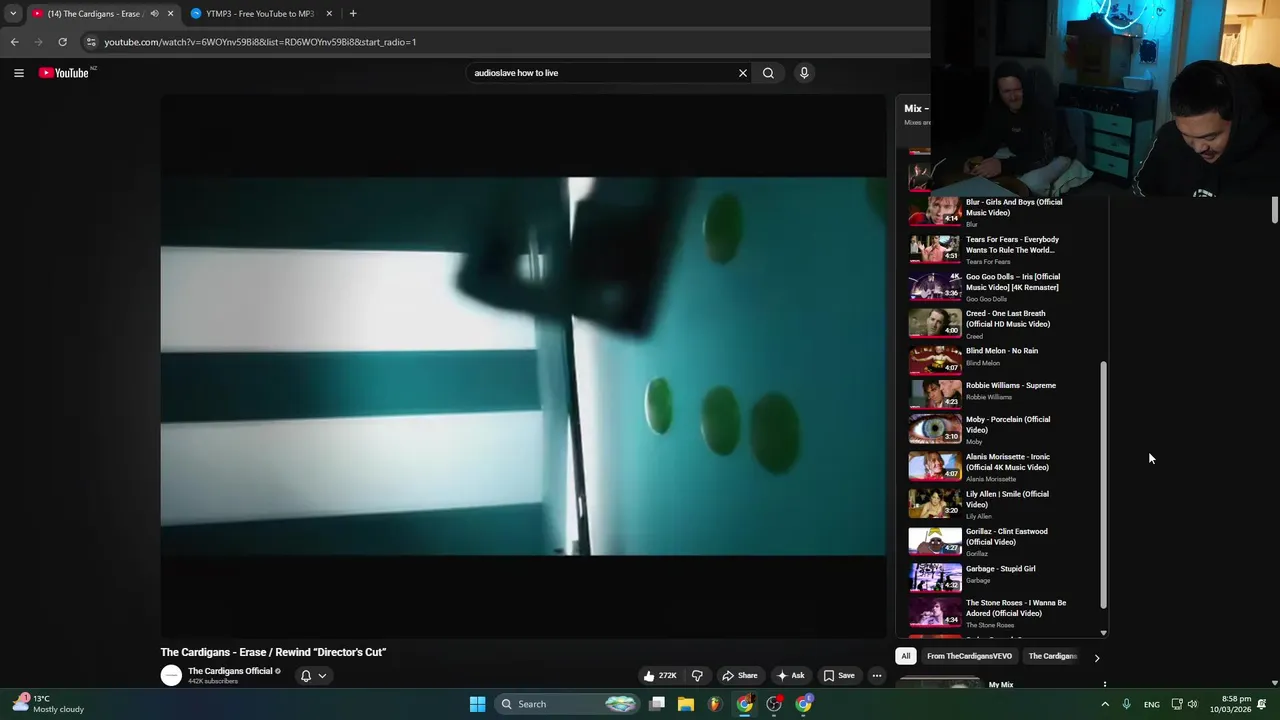Focus the address bar URL

[x=260, y=42]
